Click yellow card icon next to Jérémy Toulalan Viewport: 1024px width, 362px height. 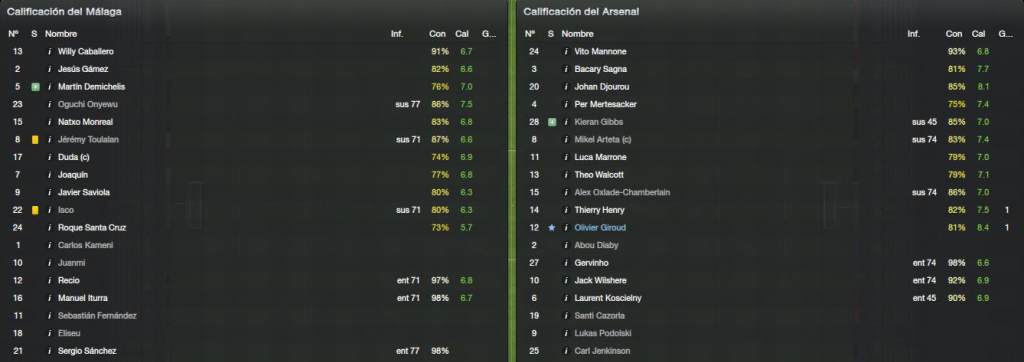click(x=35, y=140)
